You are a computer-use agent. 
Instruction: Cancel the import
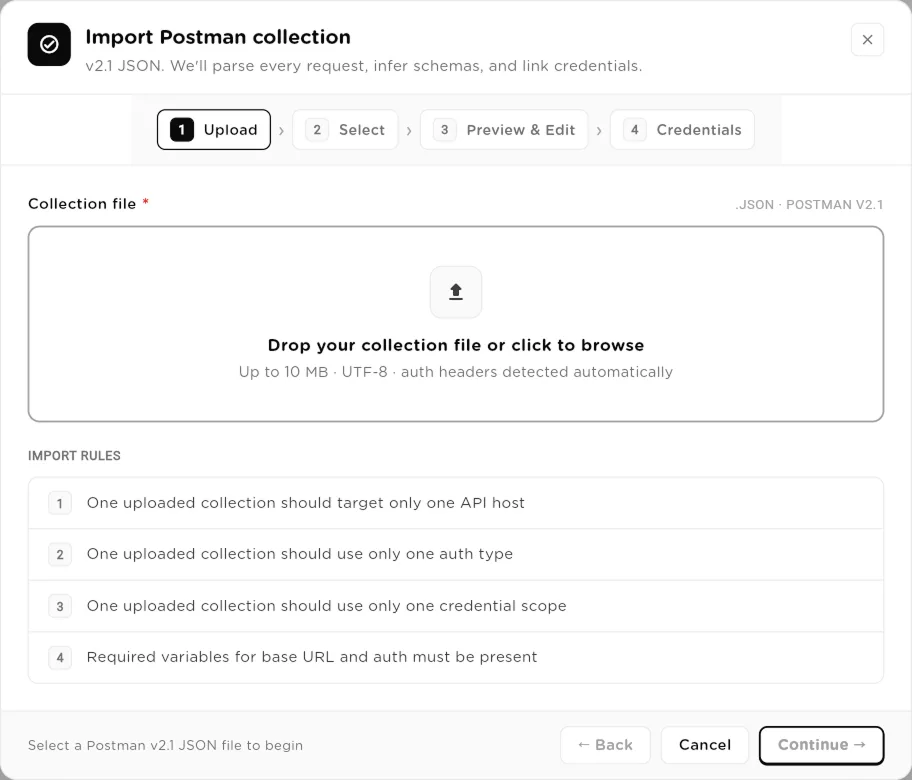[704, 745]
